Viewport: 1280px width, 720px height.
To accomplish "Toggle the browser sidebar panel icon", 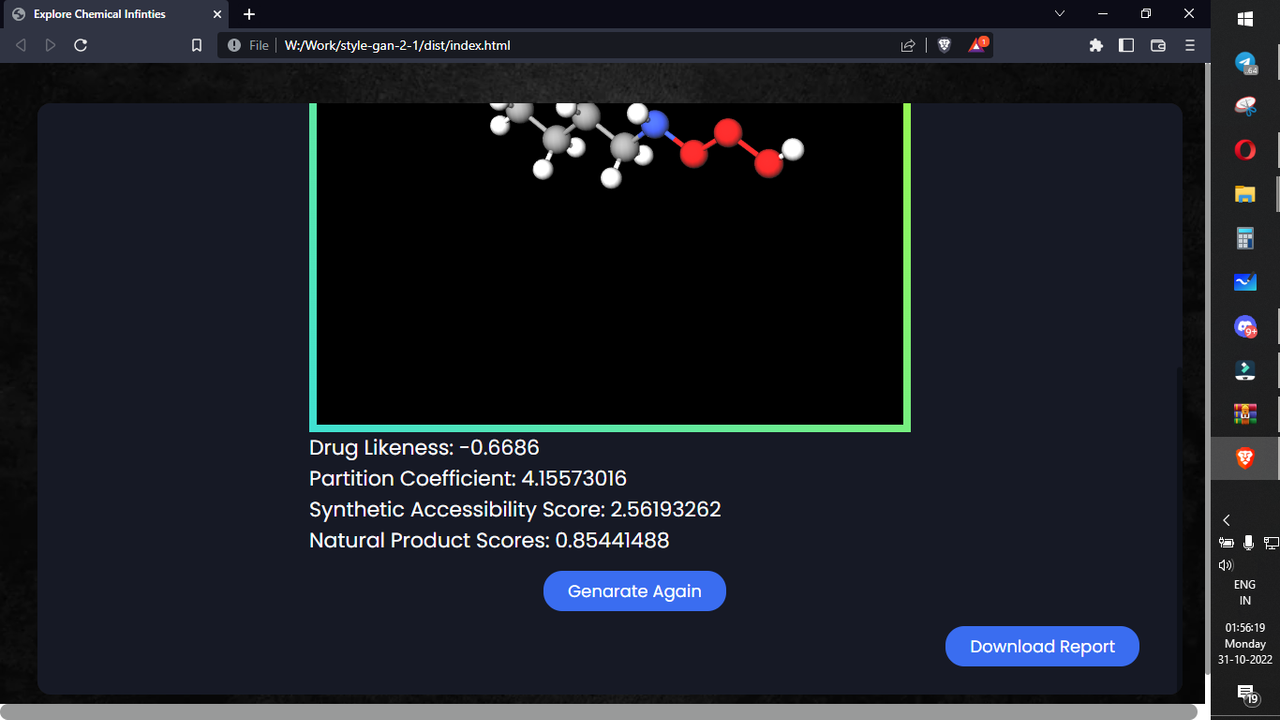I will click(x=1126, y=45).
